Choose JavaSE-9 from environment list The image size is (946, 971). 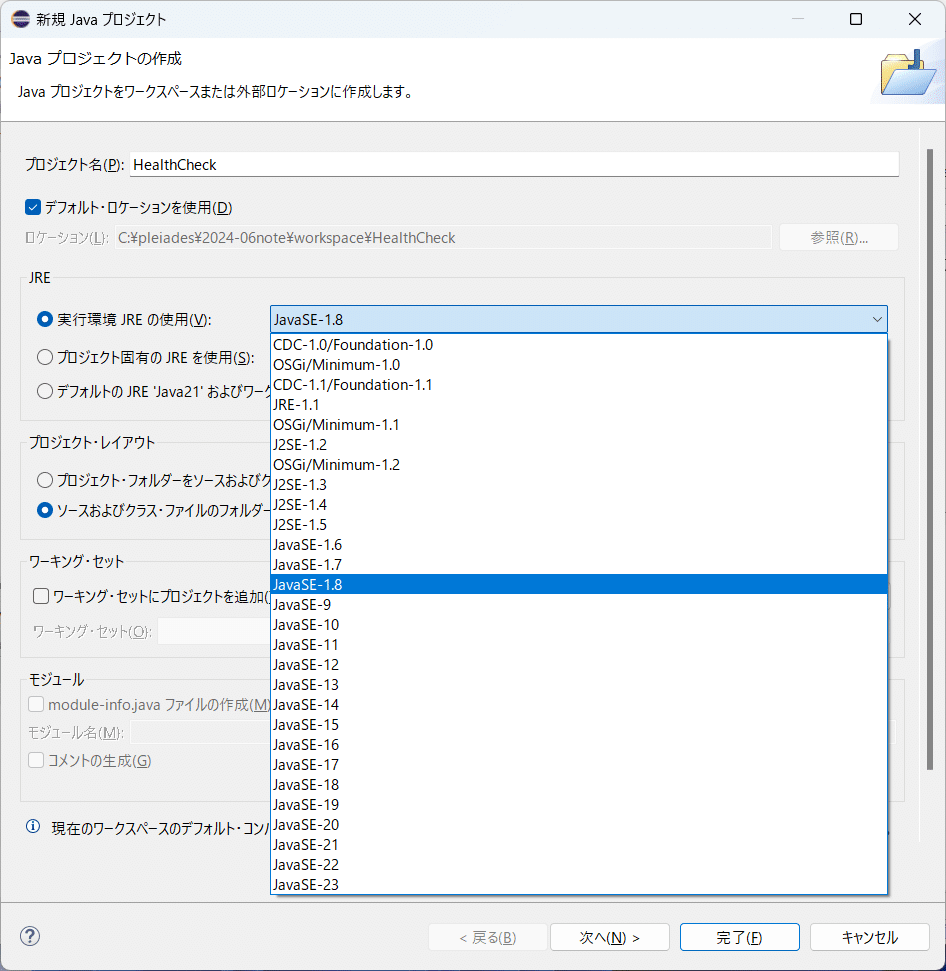tap(578, 604)
